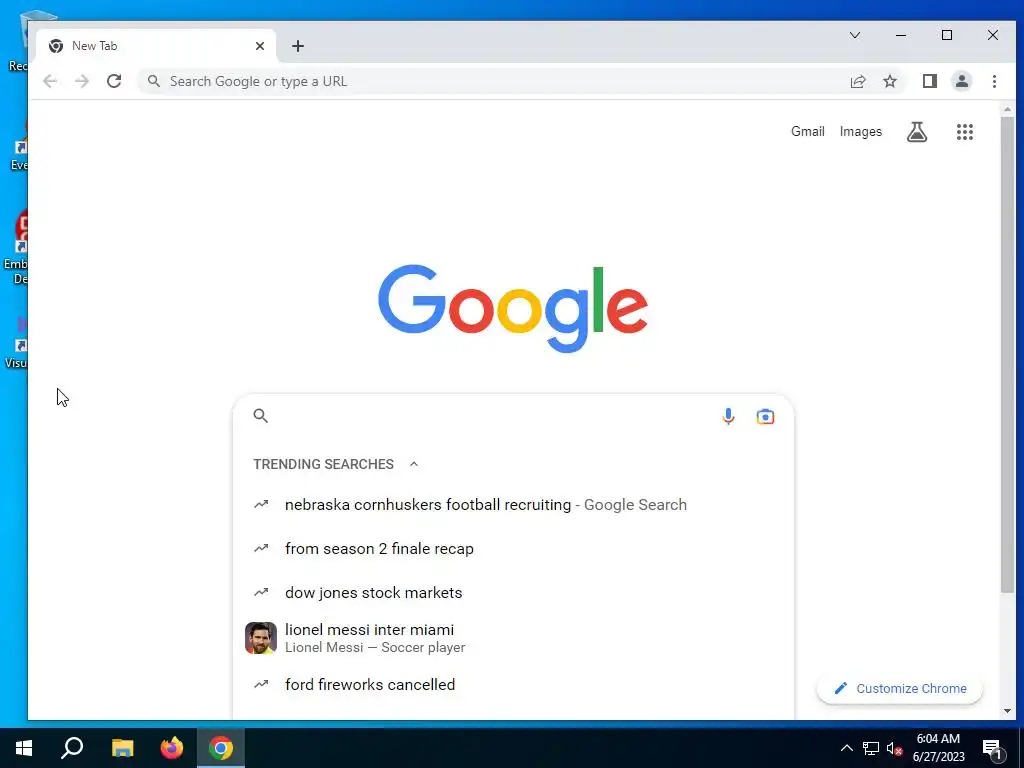
Task: Click the Lionel Messi thumbnail photo
Action: [x=261, y=638]
